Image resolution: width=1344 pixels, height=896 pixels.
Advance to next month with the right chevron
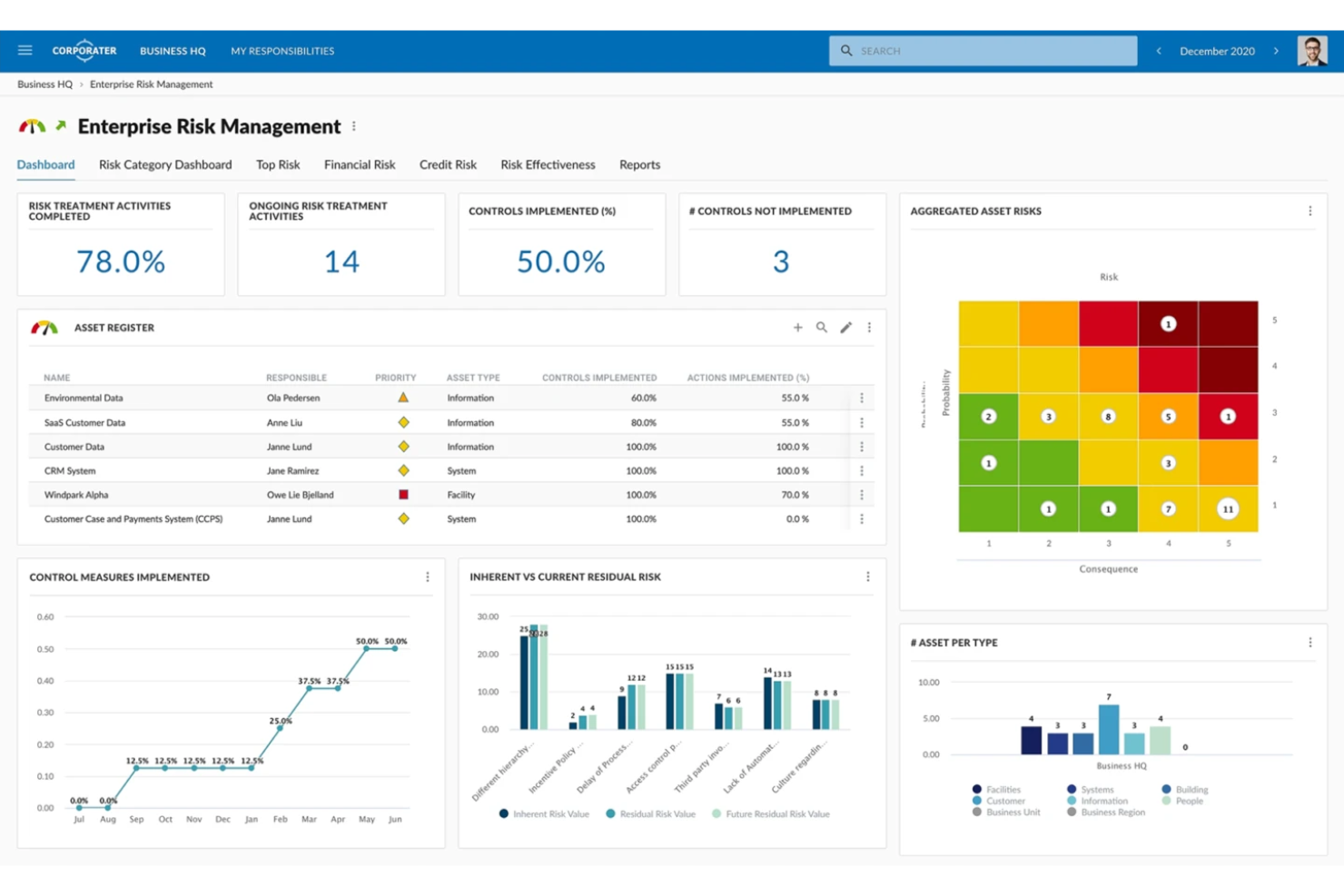pos(1276,51)
